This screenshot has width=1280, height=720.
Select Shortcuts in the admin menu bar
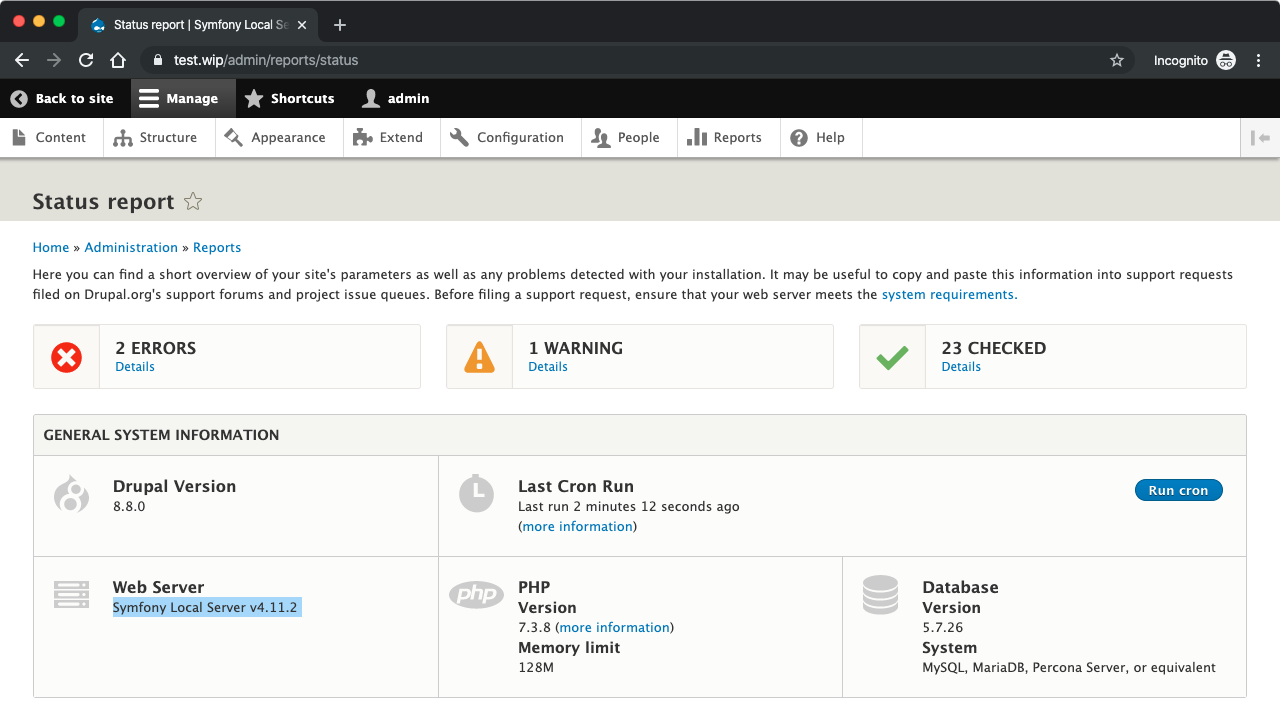[290, 98]
